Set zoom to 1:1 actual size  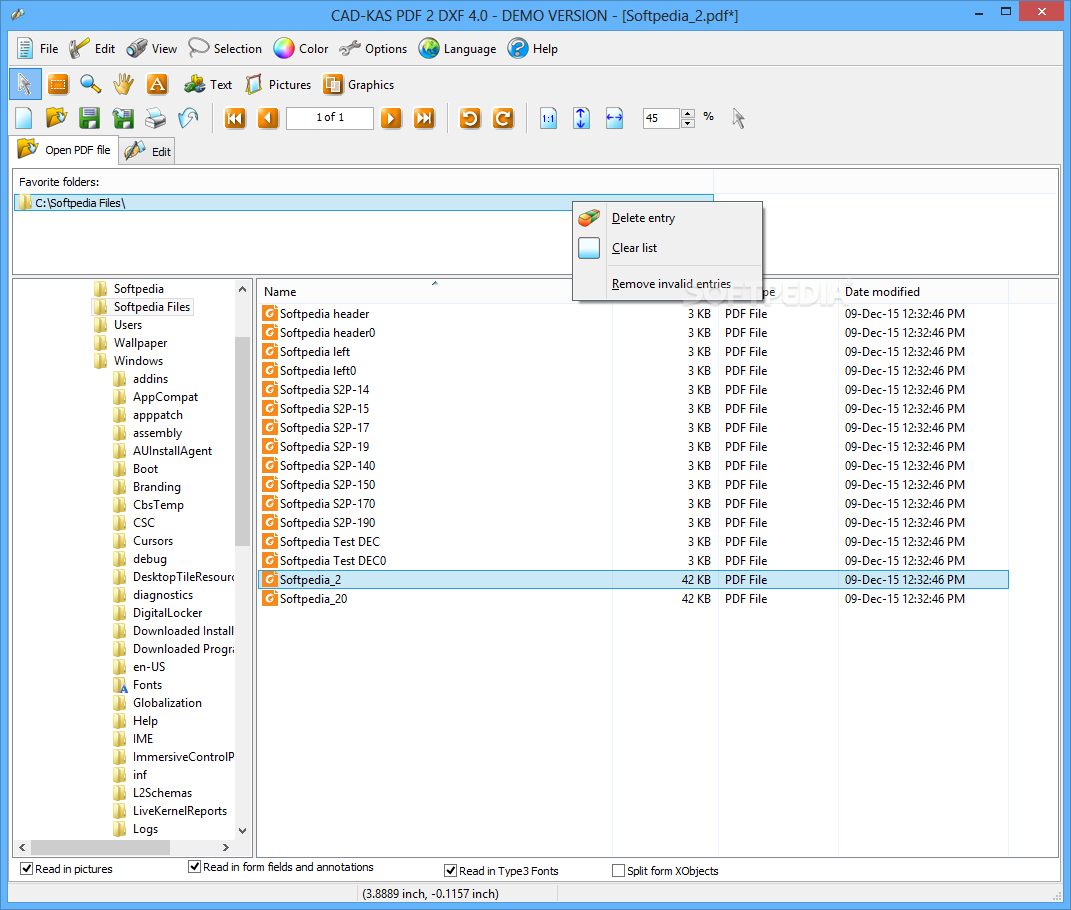(x=548, y=118)
